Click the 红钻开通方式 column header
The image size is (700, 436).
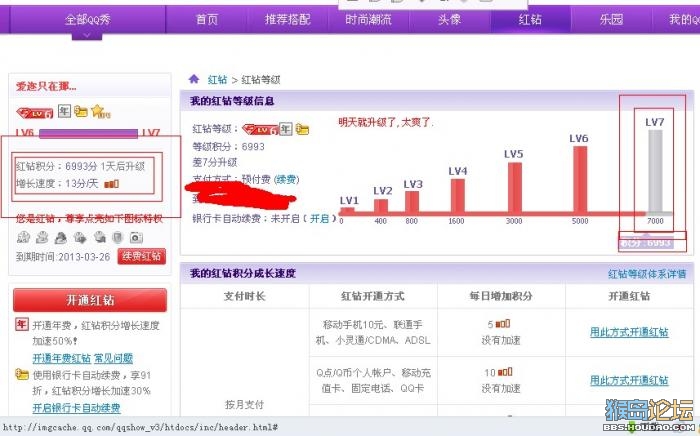click(x=373, y=296)
